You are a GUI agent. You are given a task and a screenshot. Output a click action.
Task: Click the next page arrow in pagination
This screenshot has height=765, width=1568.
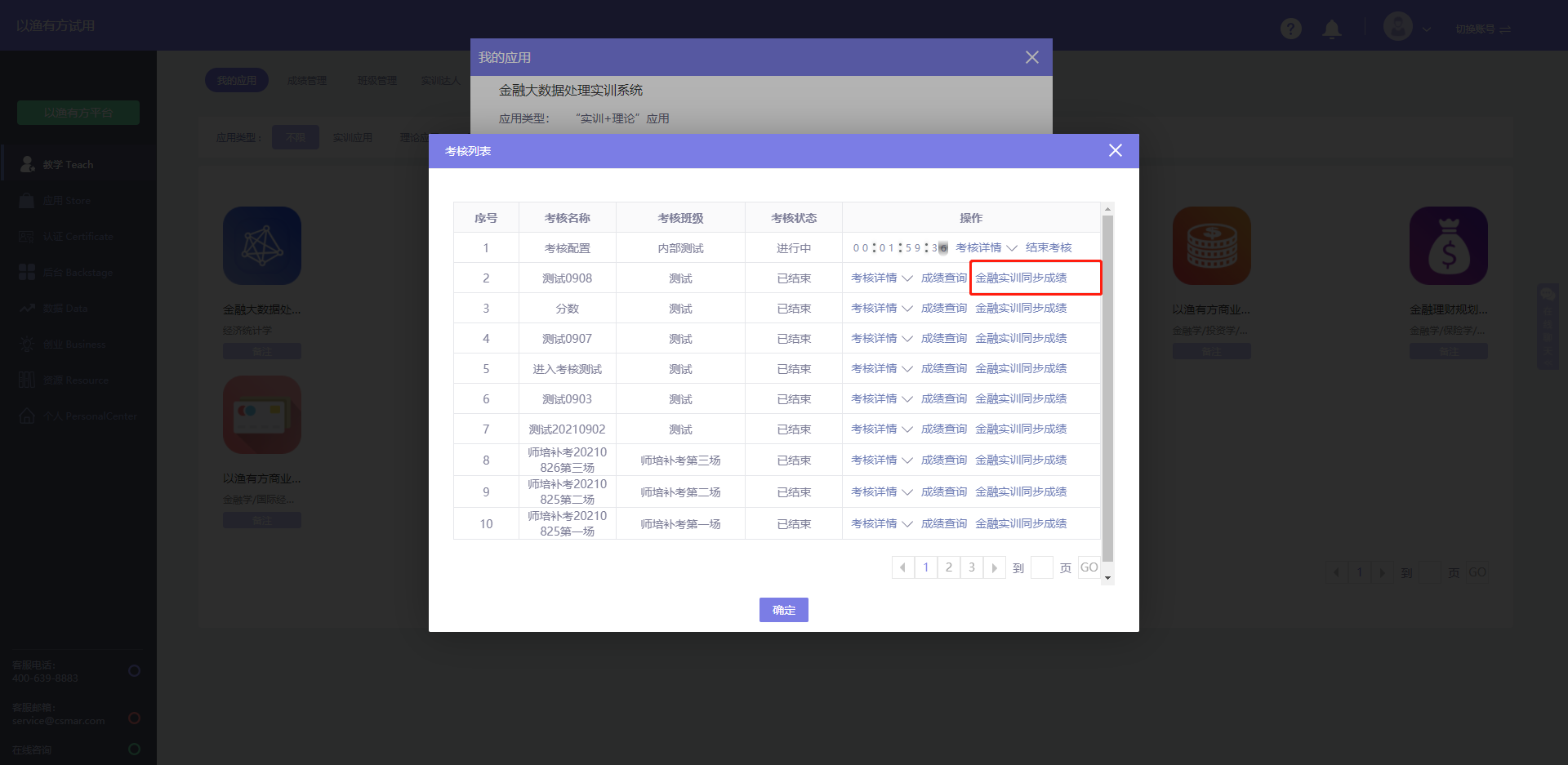994,567
